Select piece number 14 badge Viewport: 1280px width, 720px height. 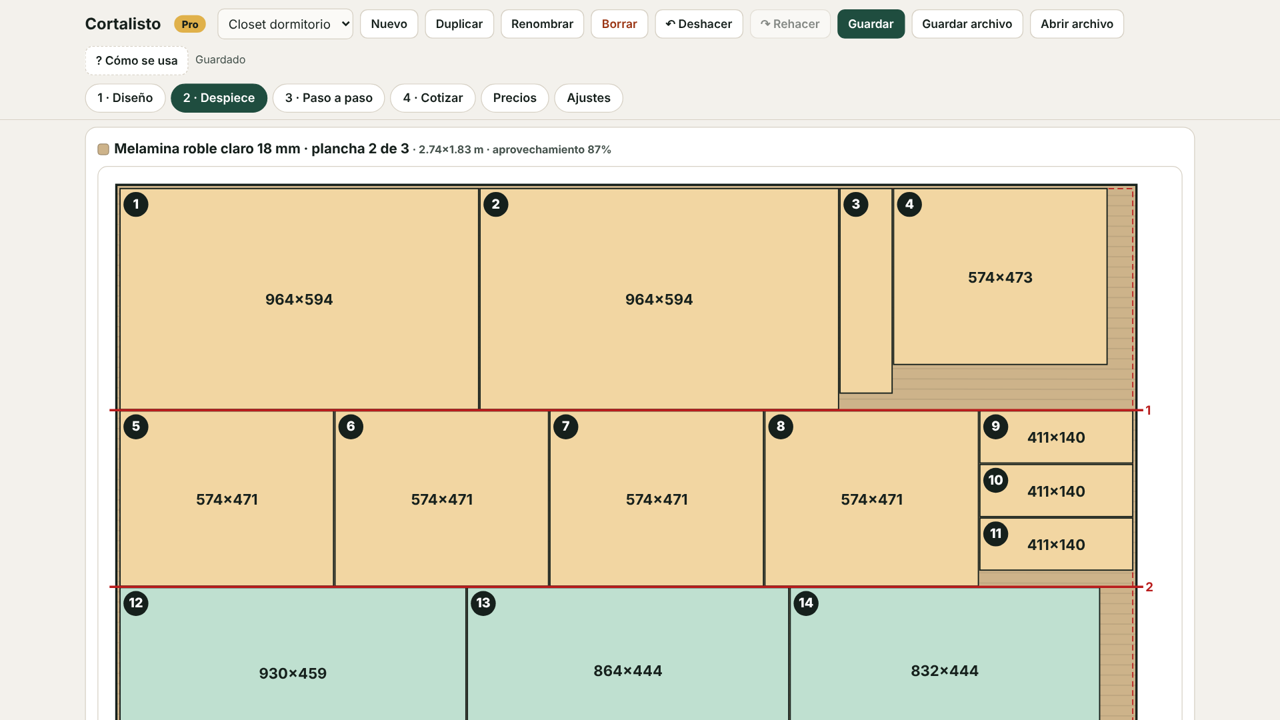pos(806,603)
